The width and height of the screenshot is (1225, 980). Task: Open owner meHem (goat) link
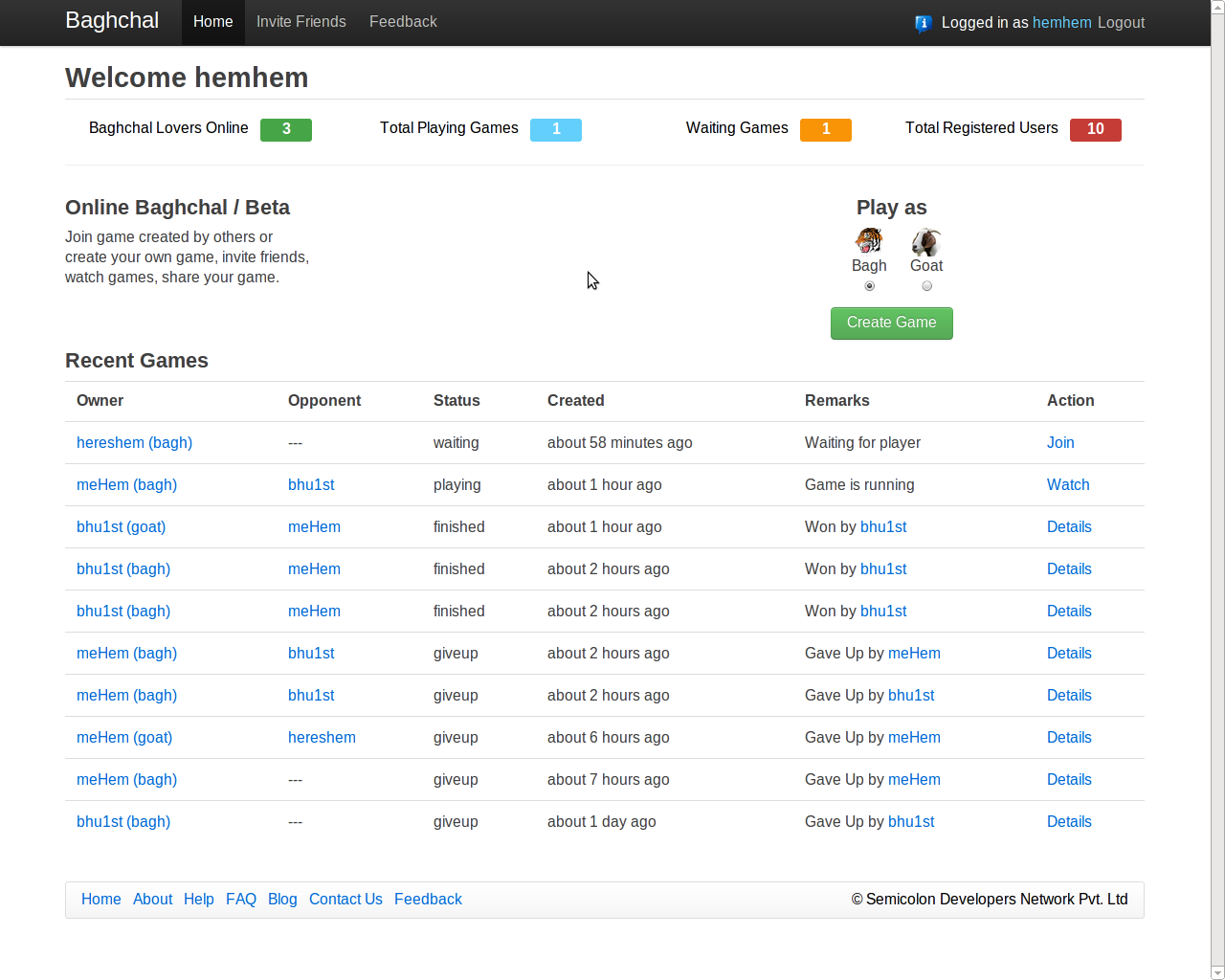point(124,738)
